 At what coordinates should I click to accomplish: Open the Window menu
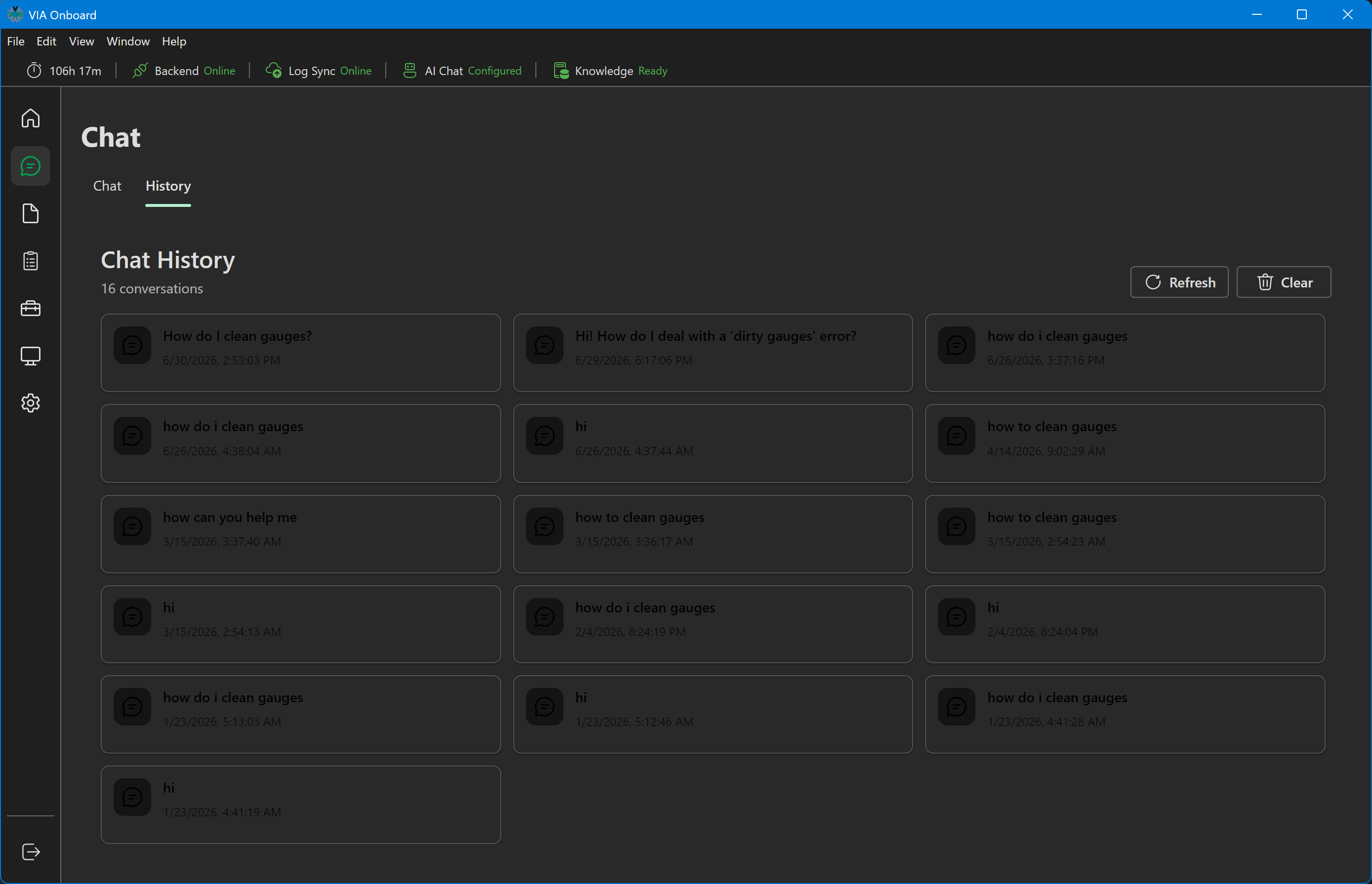128,41
